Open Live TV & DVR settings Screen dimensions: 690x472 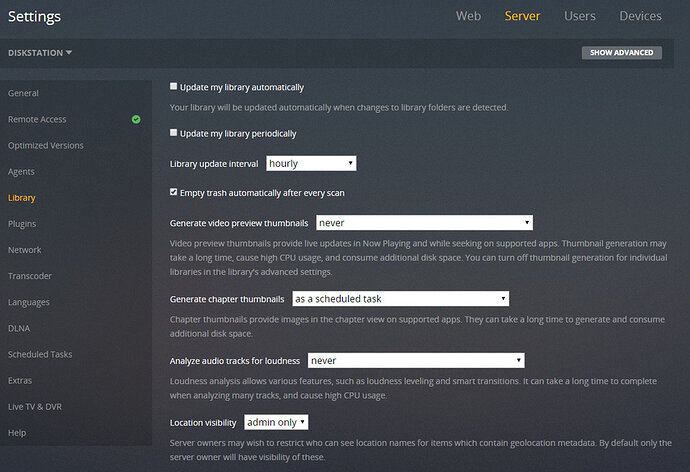tap(35, 406)
